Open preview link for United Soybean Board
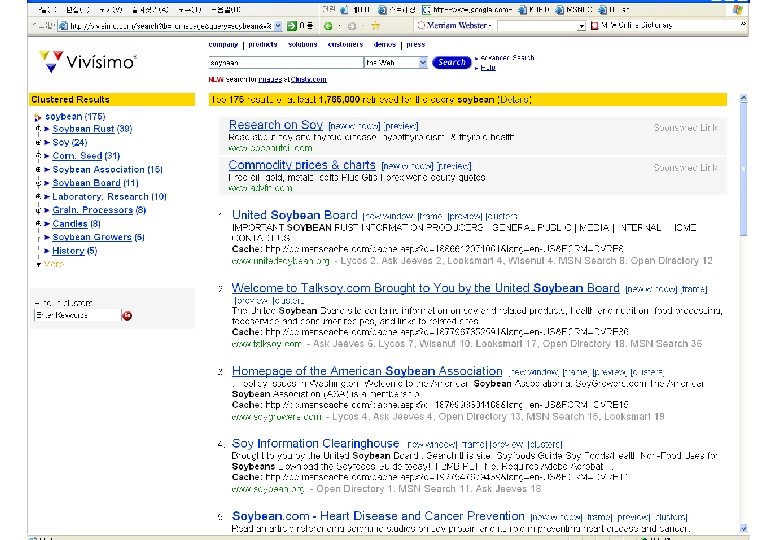 [x=464, y=216]
